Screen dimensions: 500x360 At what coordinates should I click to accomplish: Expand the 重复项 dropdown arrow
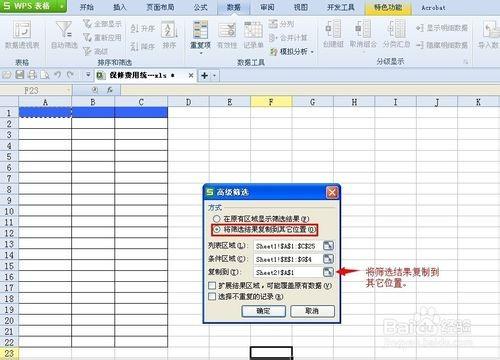click(x=201, y=53)
